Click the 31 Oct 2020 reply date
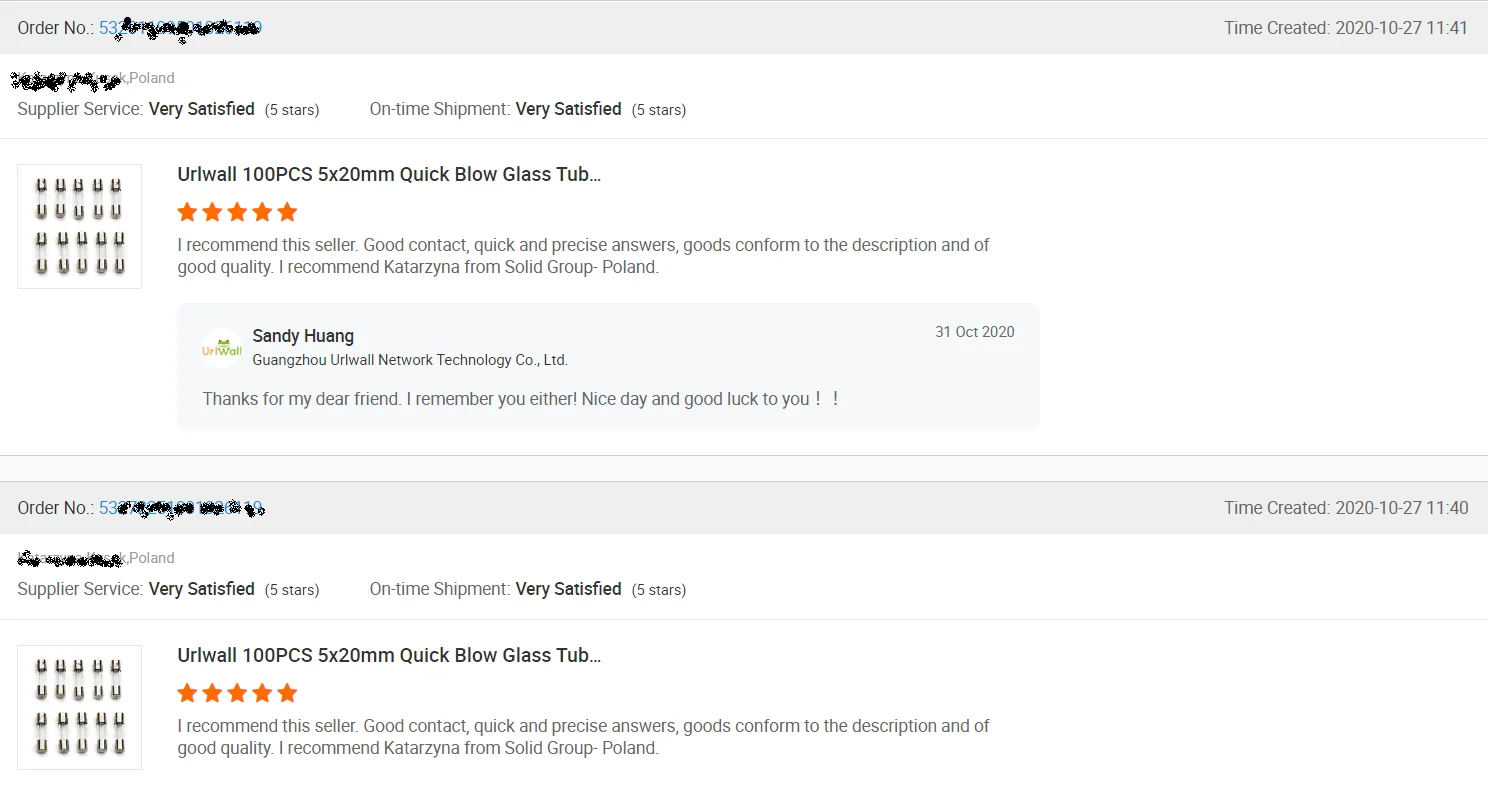 pos(974,332)
